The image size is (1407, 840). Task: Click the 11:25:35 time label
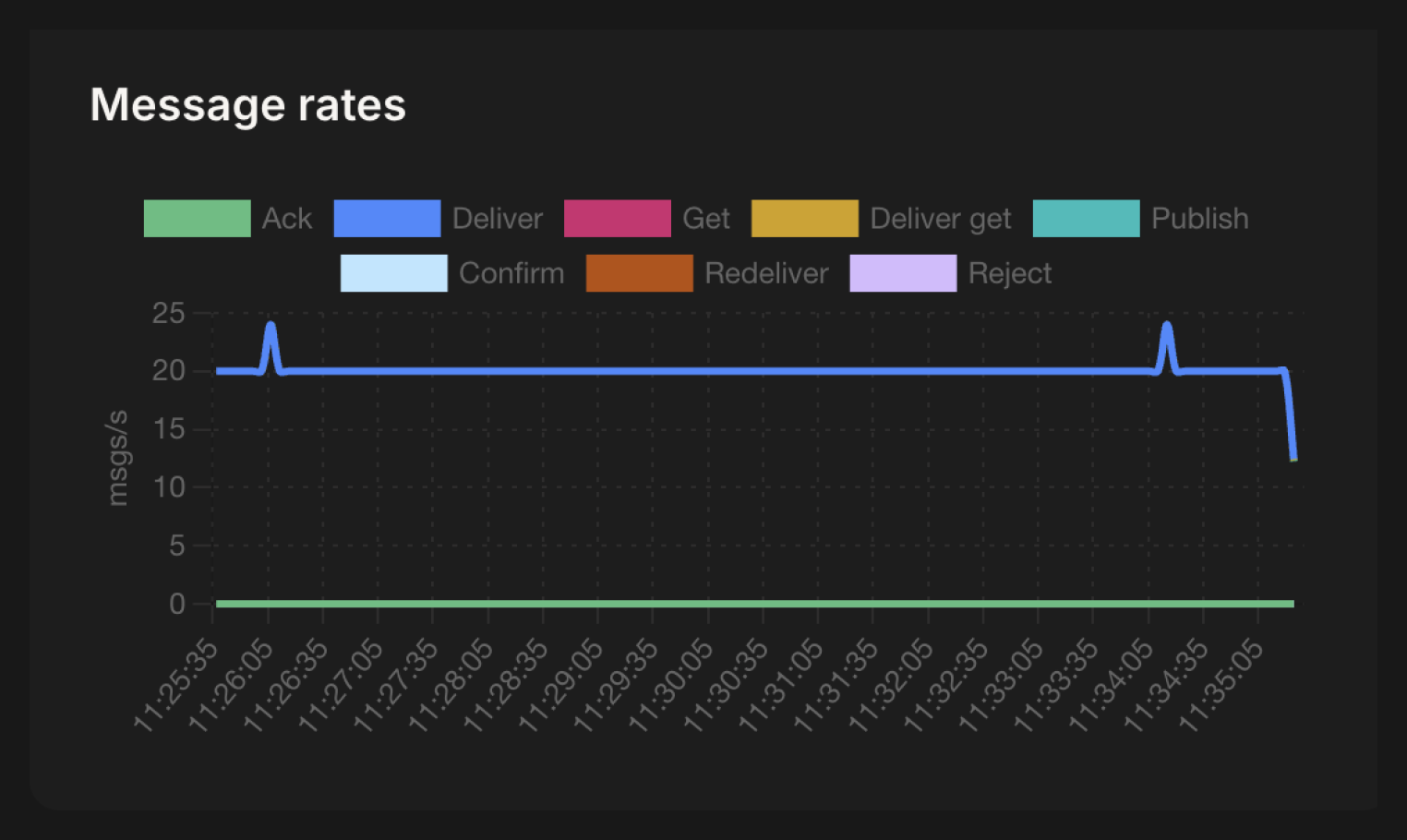click(176, 685)
